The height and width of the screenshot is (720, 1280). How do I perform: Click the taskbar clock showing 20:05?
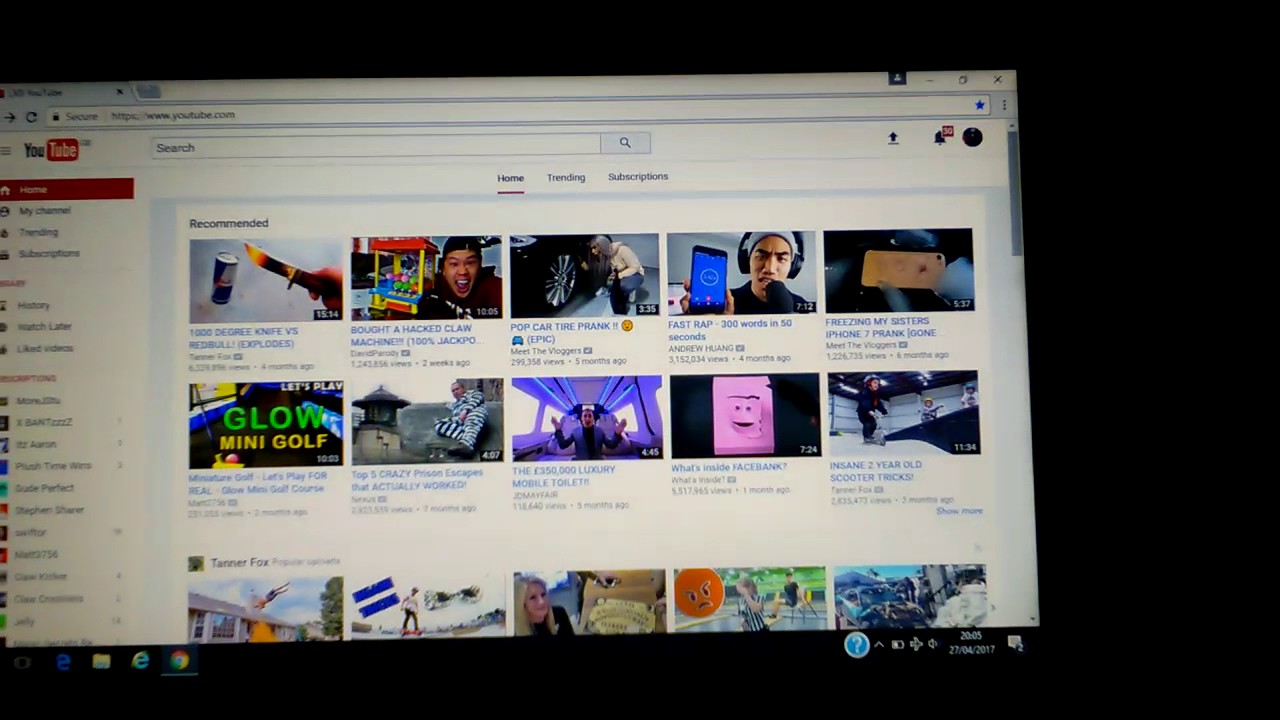[970, 642]
